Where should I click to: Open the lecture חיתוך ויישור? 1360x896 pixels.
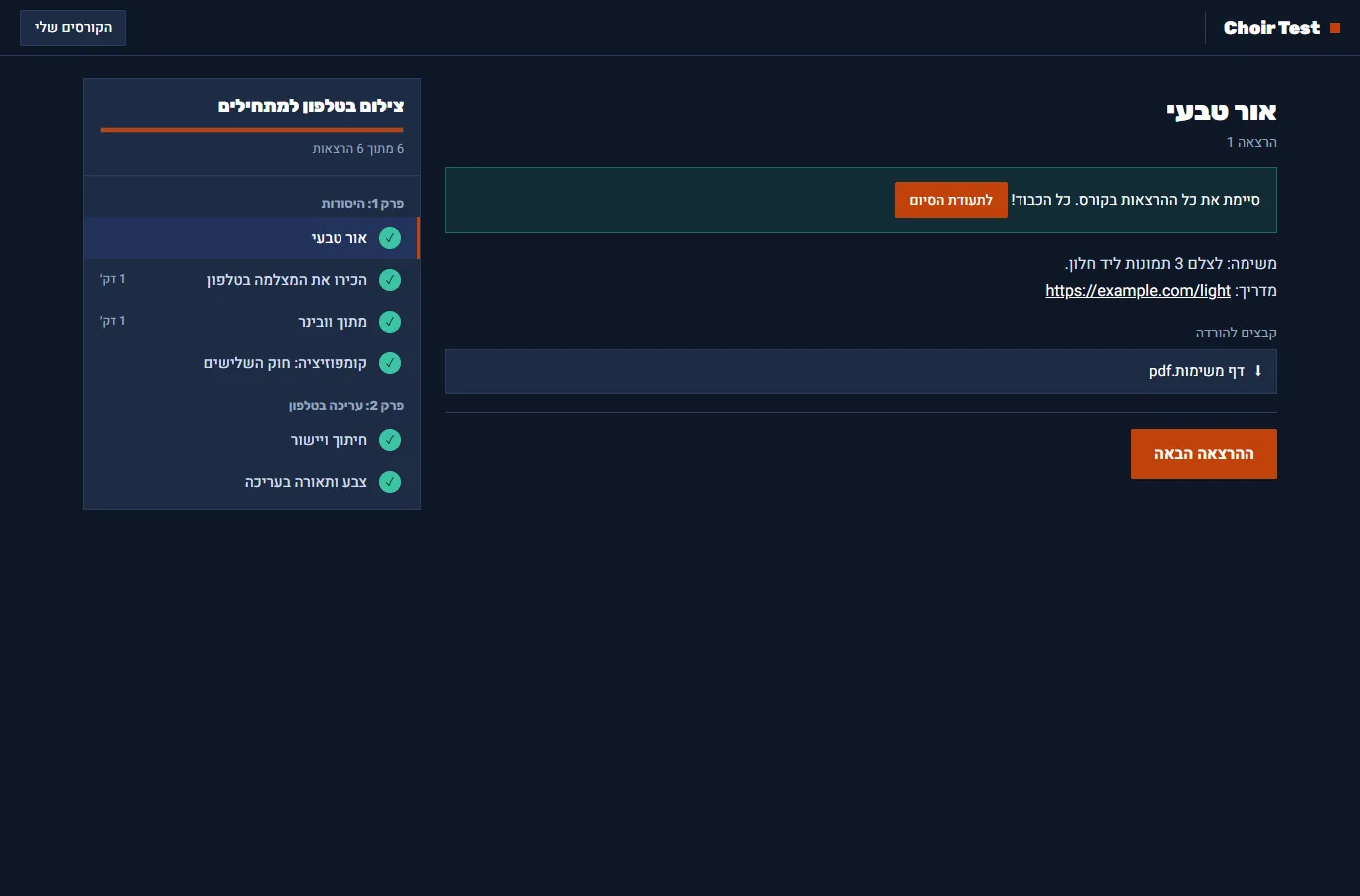[x=252, y=440]
